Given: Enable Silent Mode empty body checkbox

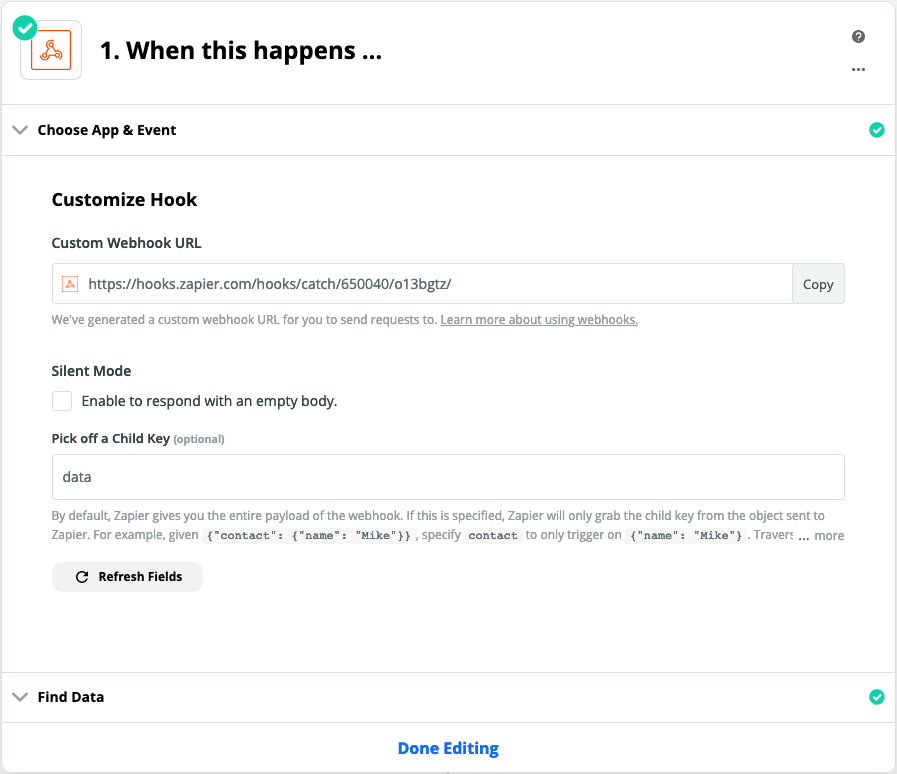Looking at the screenshot, I should [x=62, y=401].
